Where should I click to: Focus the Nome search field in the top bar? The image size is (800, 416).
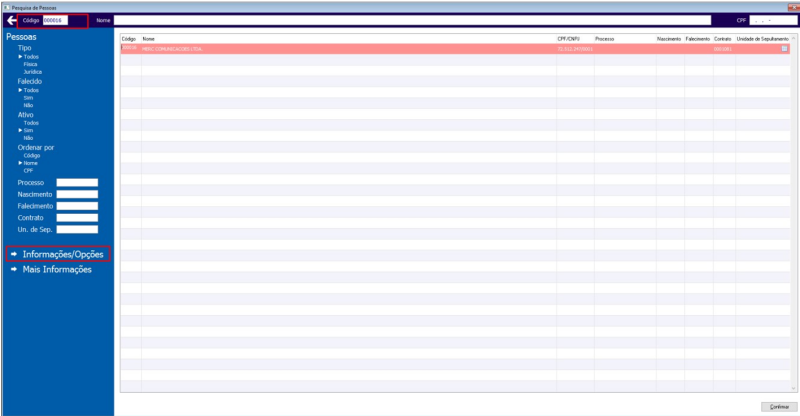412,20
